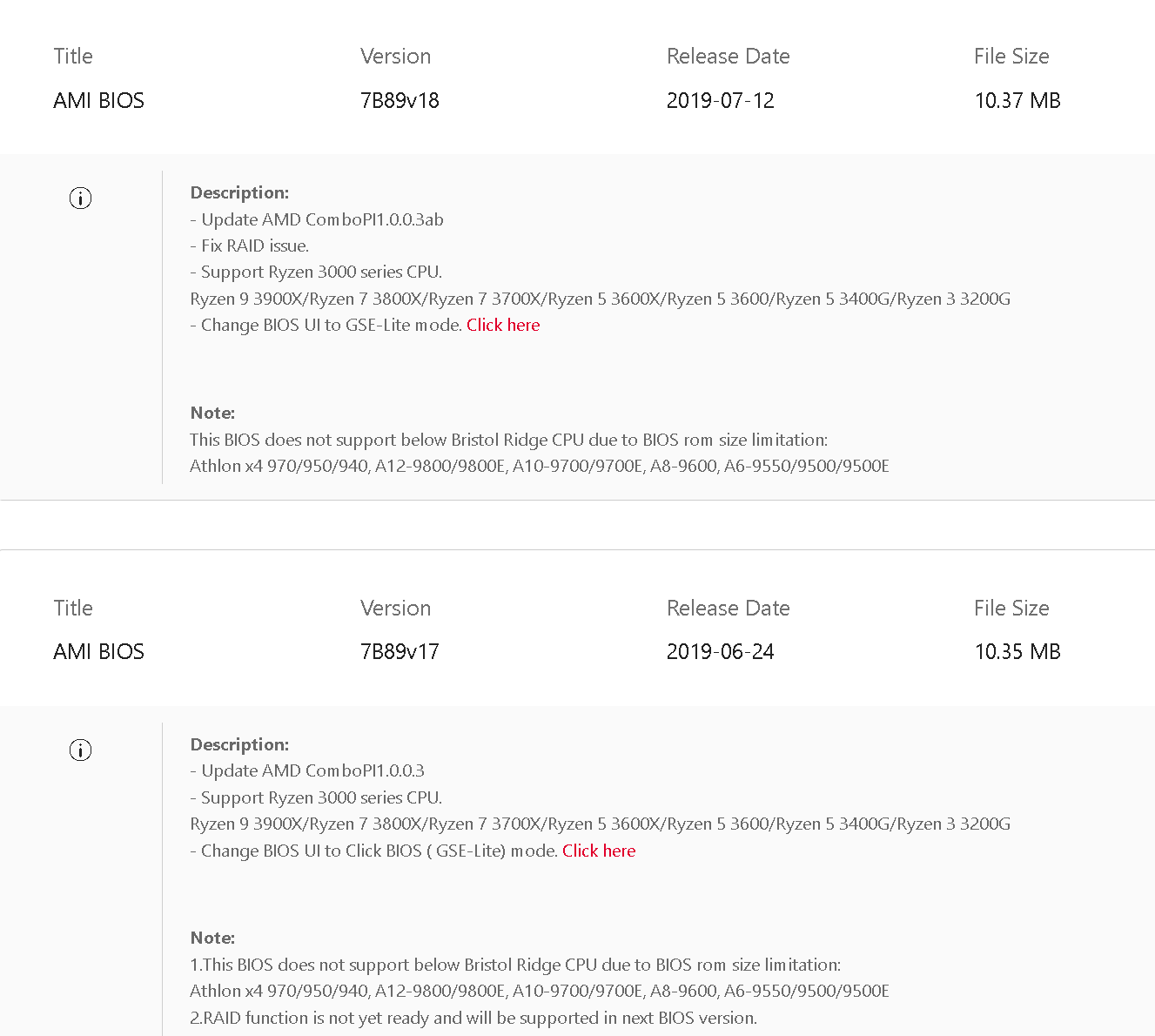Screen dimensions: 1155x1036
Task: Click AMI BIOS title of the v17 entry
Action: [98, 652]
